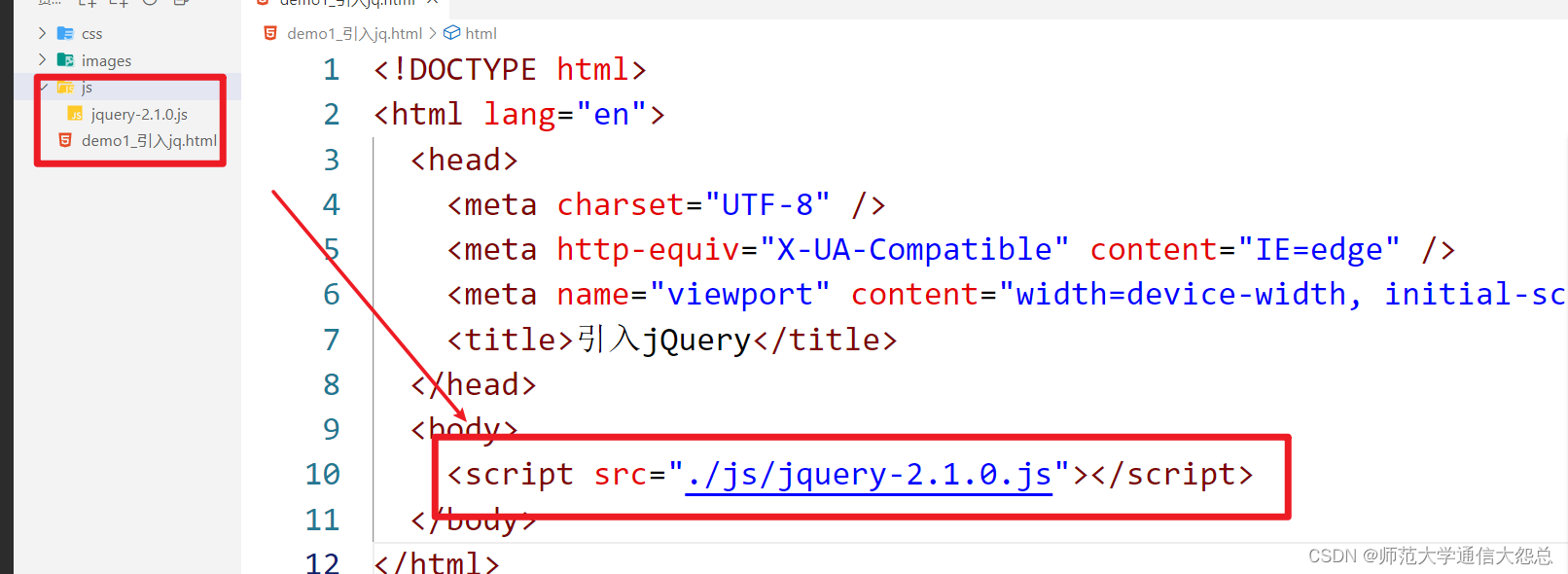1568x574 pixels.
Task: Select the images folder name
Action: [x=106, y=61]
